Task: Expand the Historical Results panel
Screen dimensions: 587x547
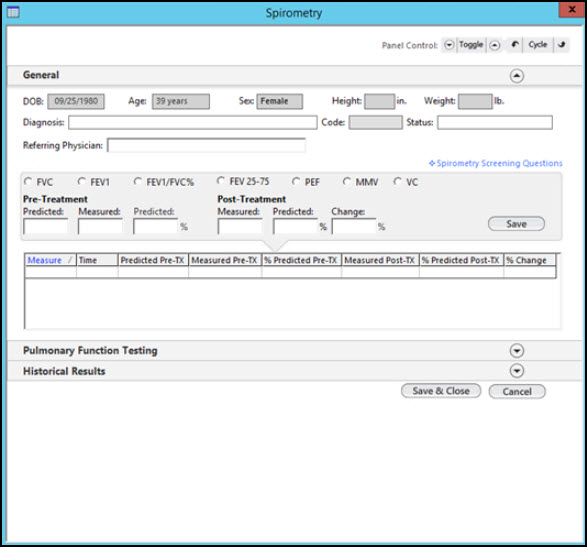Action: (517, 371)
